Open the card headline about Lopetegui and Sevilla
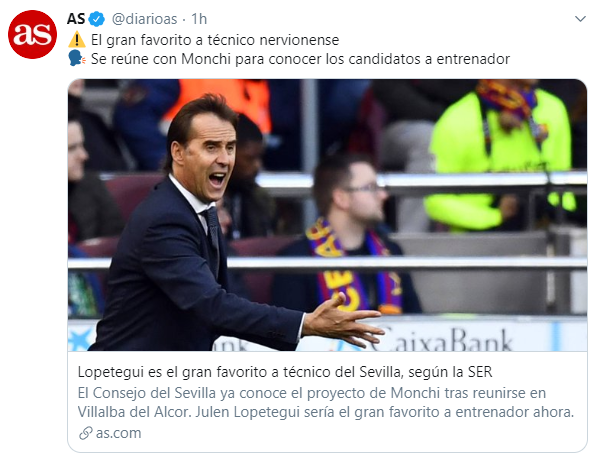 point(285,372)
